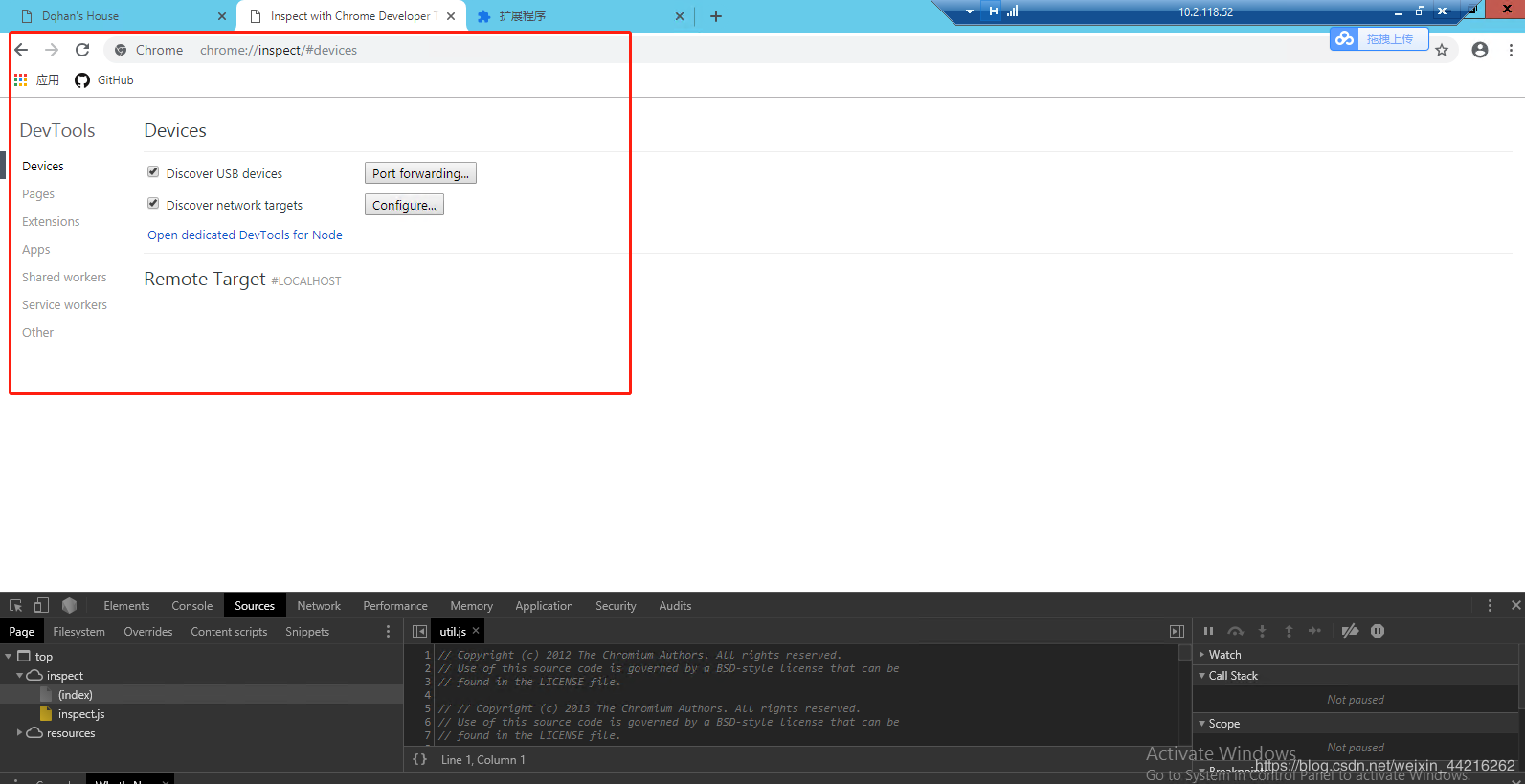This screenshot has width=1525, height=784.
Task: Open the Chrome profile avatar menu
Action: pos(1480,50)
